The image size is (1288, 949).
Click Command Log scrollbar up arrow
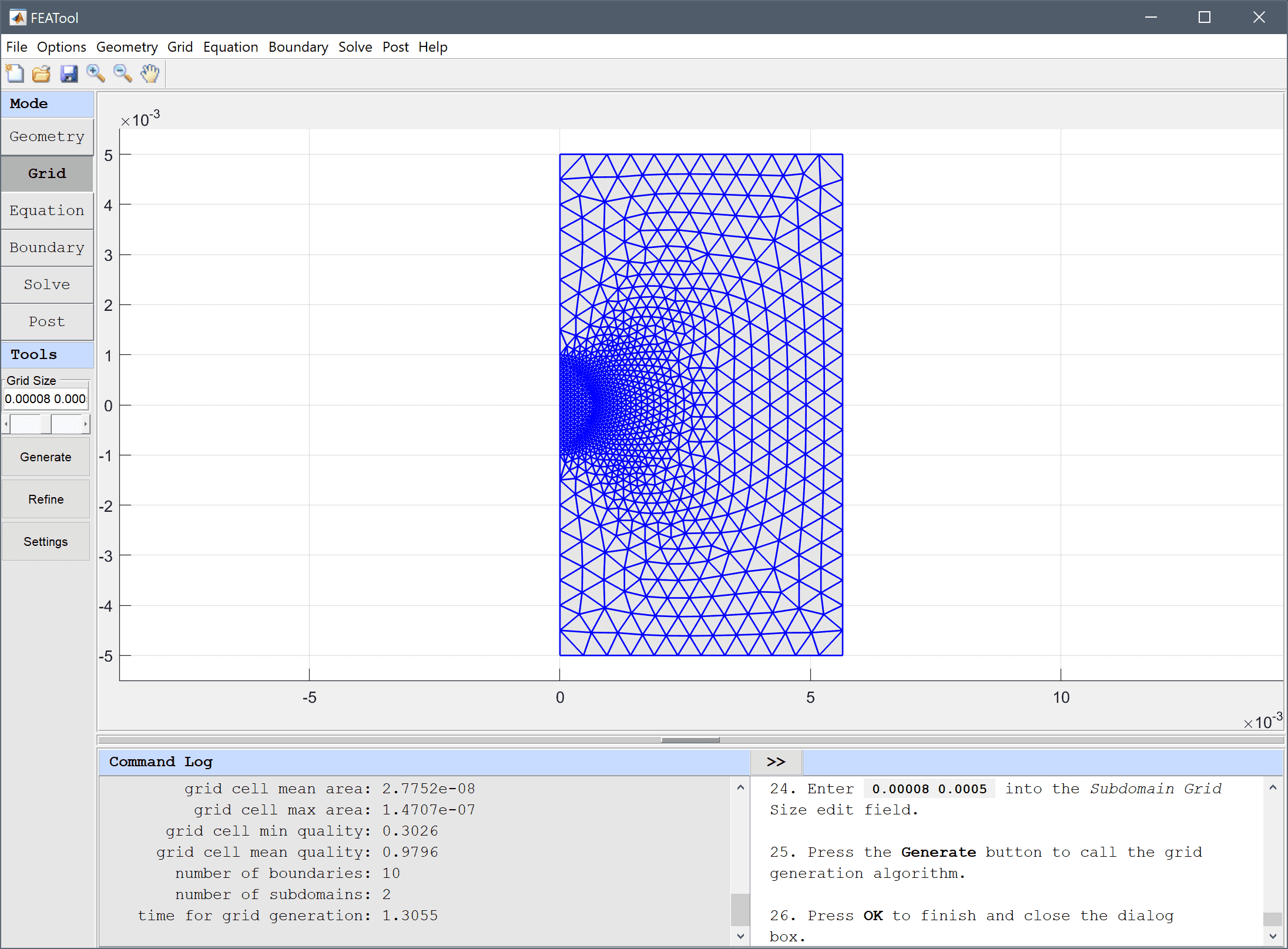[x=740, y=787]
